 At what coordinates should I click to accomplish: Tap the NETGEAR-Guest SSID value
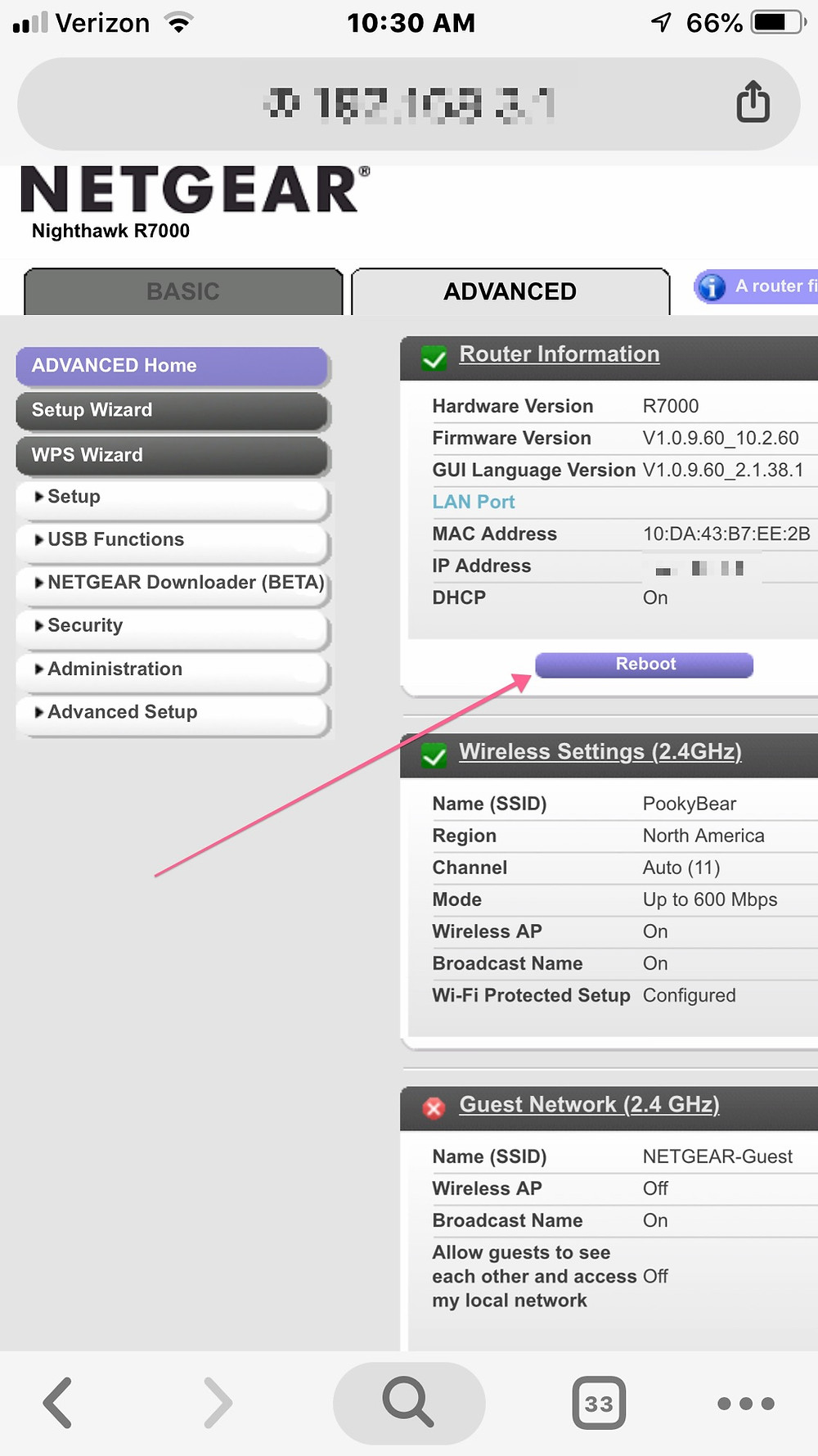coord(717,1157)
